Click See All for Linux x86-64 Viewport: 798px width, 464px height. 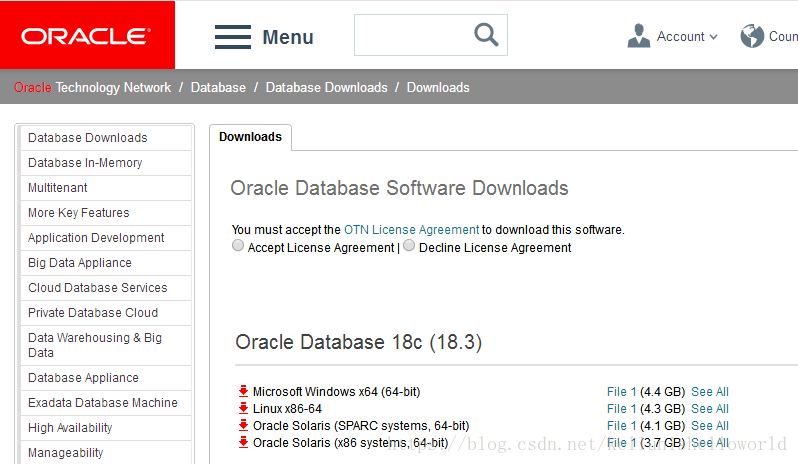710,409
